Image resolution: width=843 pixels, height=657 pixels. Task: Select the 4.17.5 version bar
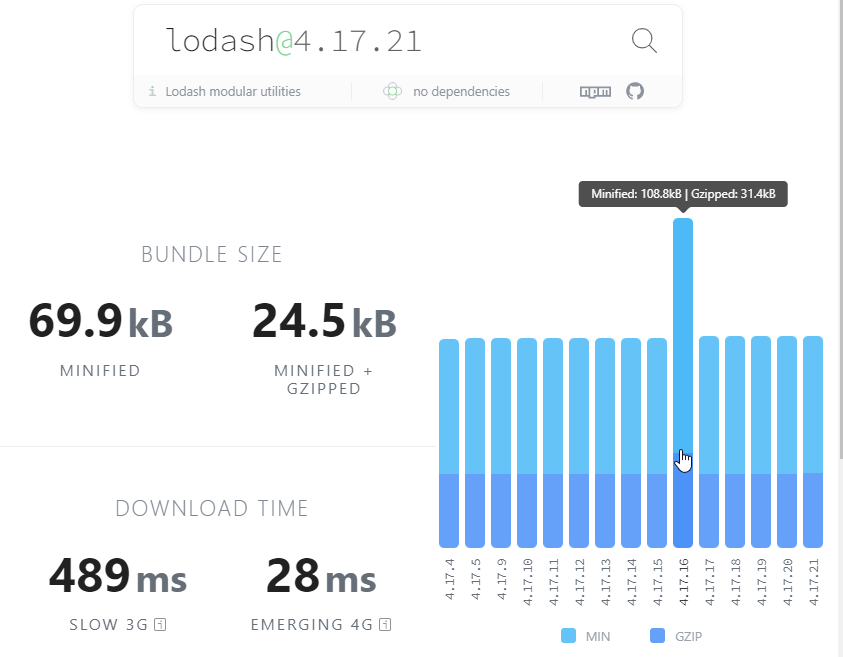[475, 443]
